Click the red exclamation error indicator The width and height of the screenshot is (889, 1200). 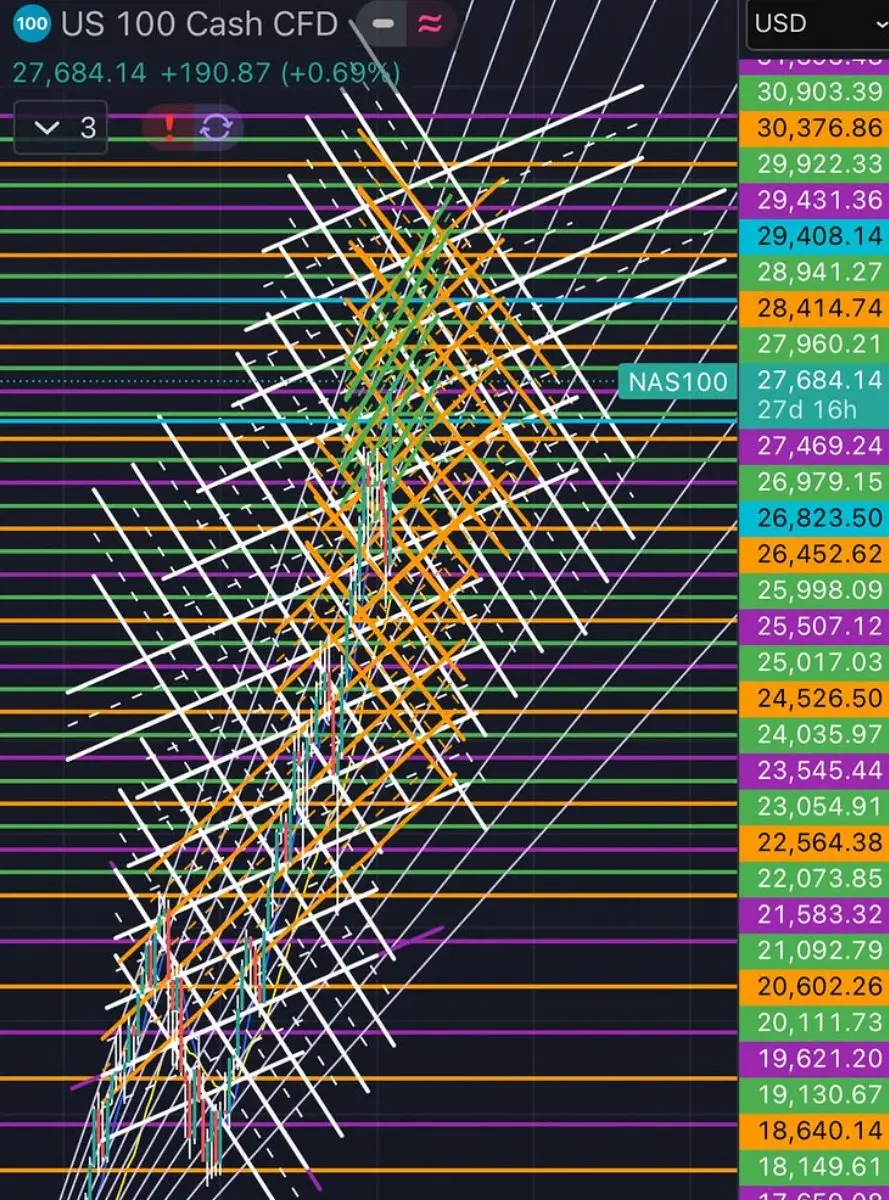click(x=170, y=127)
